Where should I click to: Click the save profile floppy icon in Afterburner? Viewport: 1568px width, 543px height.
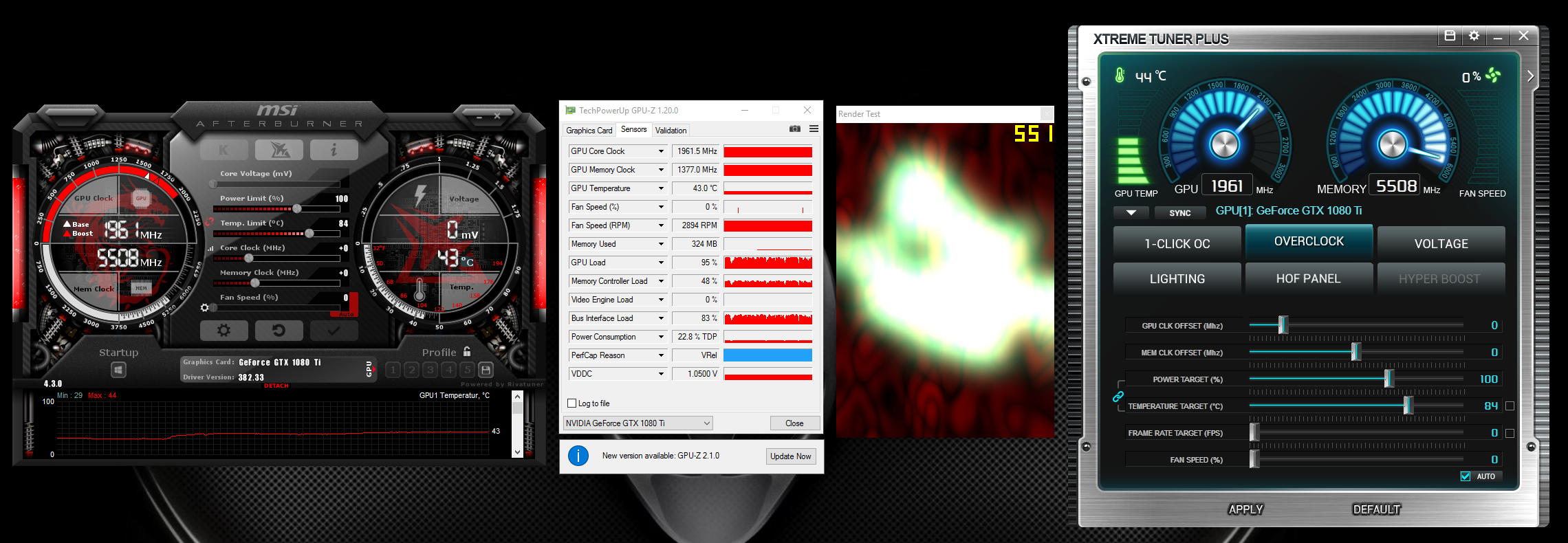click(486, 370)
